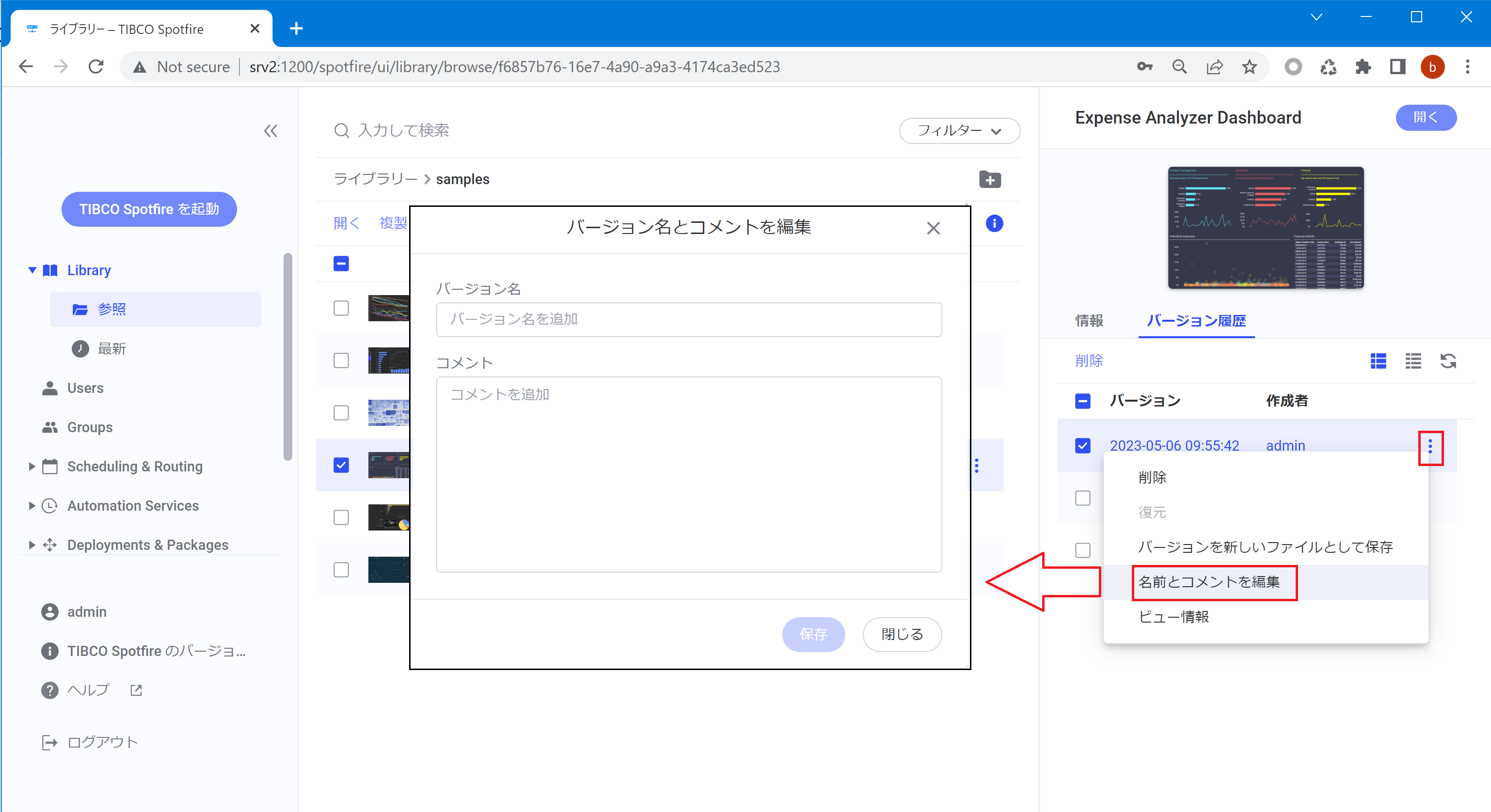1491x812 pixels.
Task: Select ビュー情報 from the context menu
Action: point(1265,617)
